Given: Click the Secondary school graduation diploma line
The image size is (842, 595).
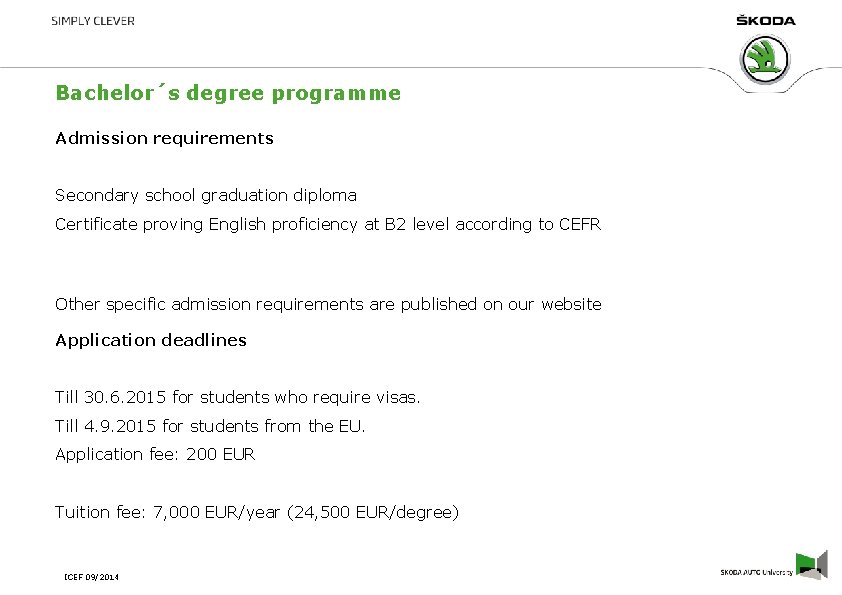Looking at the screenshot, I should coord(206,195).
